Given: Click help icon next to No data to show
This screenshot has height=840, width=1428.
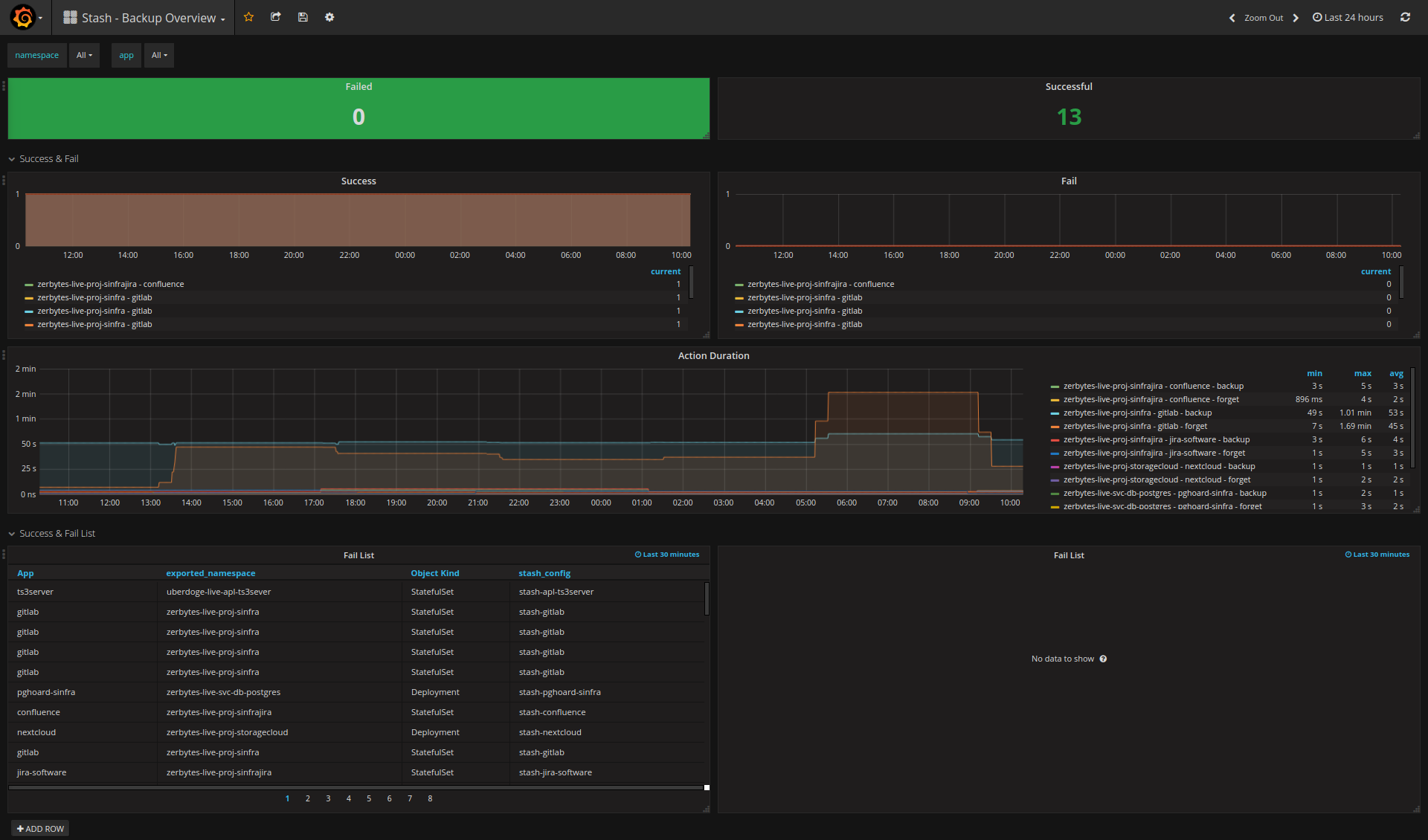Looking at the screenshot, I should (x=1103, y=659).
